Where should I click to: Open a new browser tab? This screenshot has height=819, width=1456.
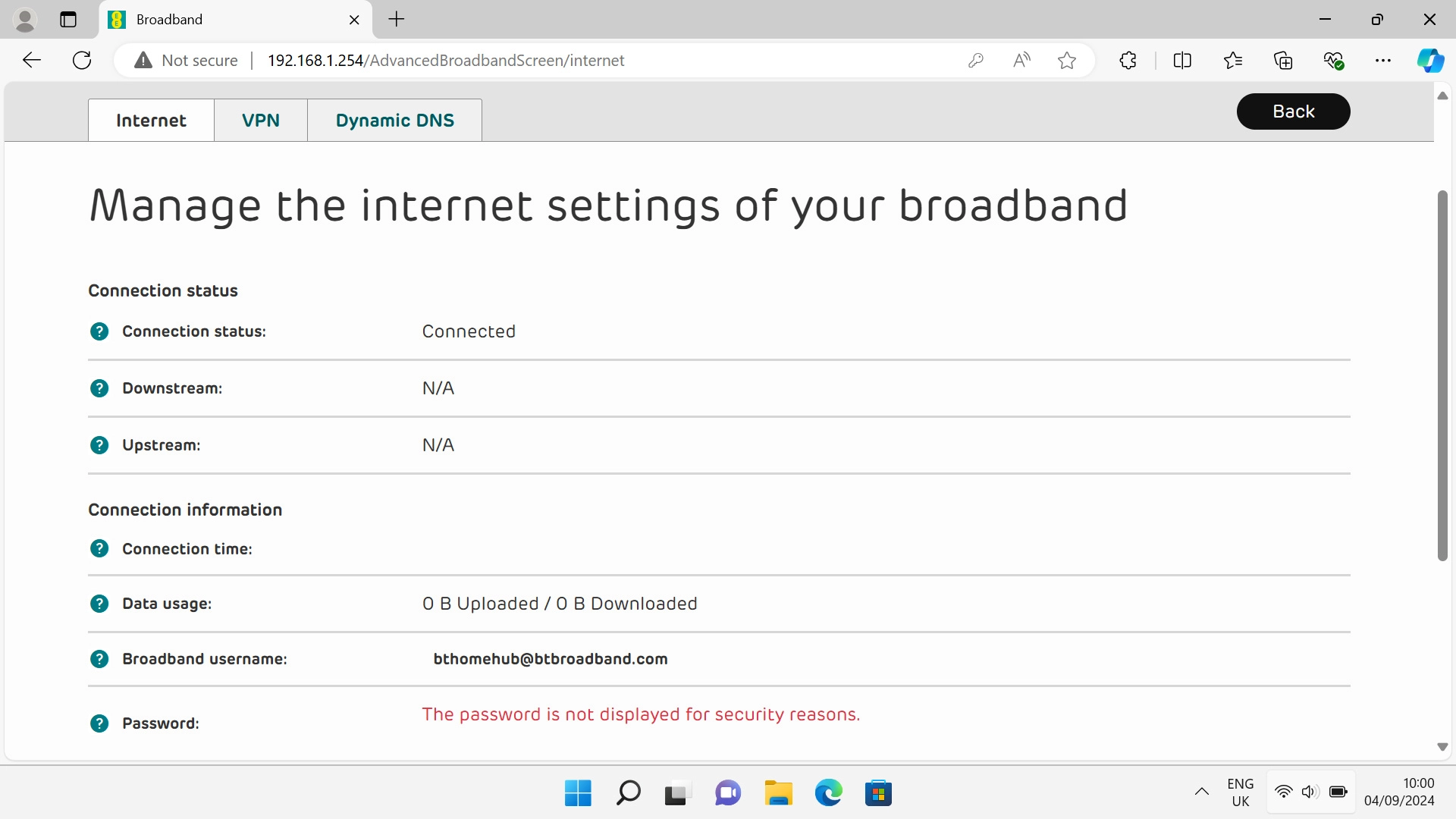(x=396, y=19)
